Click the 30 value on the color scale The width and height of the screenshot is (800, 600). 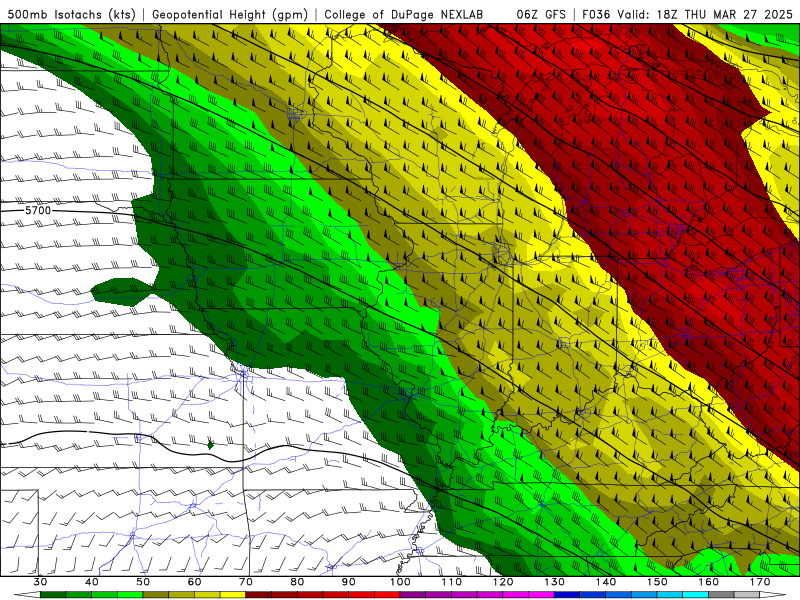click(x=40, y=582)
